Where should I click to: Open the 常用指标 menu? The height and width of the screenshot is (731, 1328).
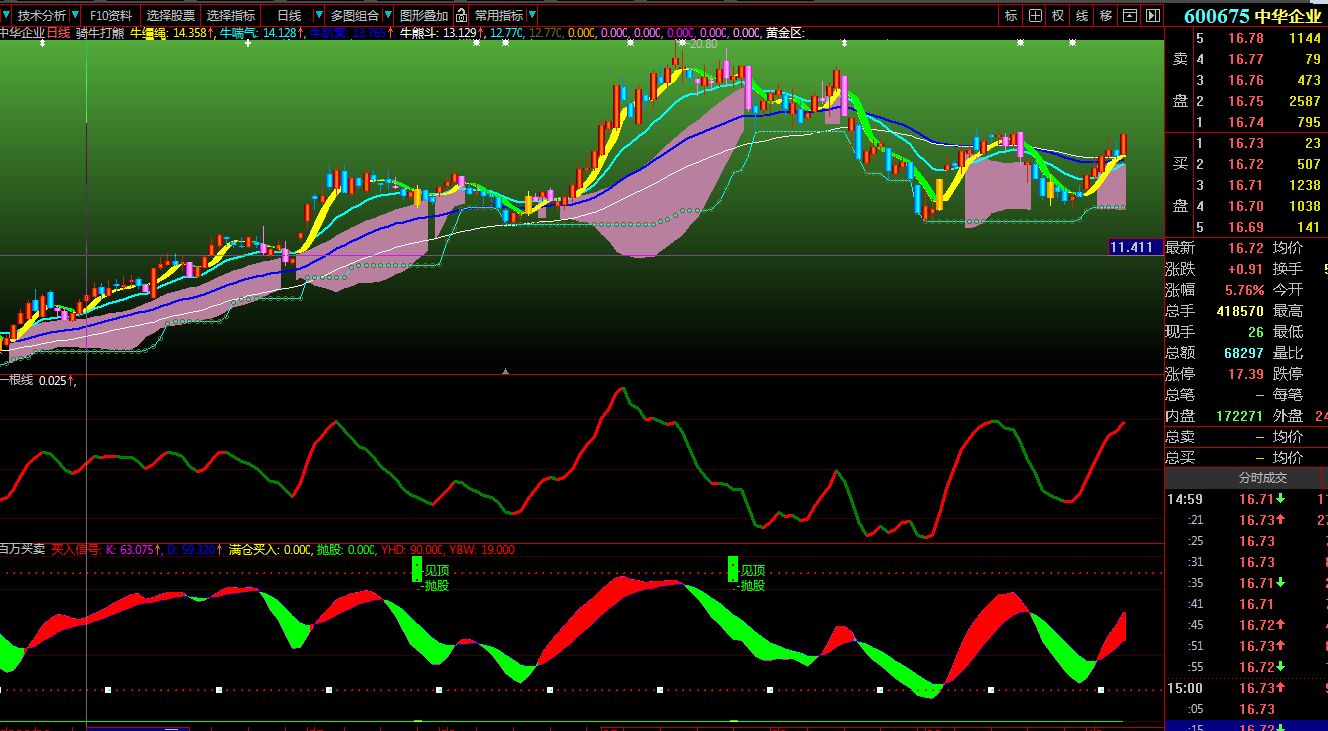tap(498, 15)
